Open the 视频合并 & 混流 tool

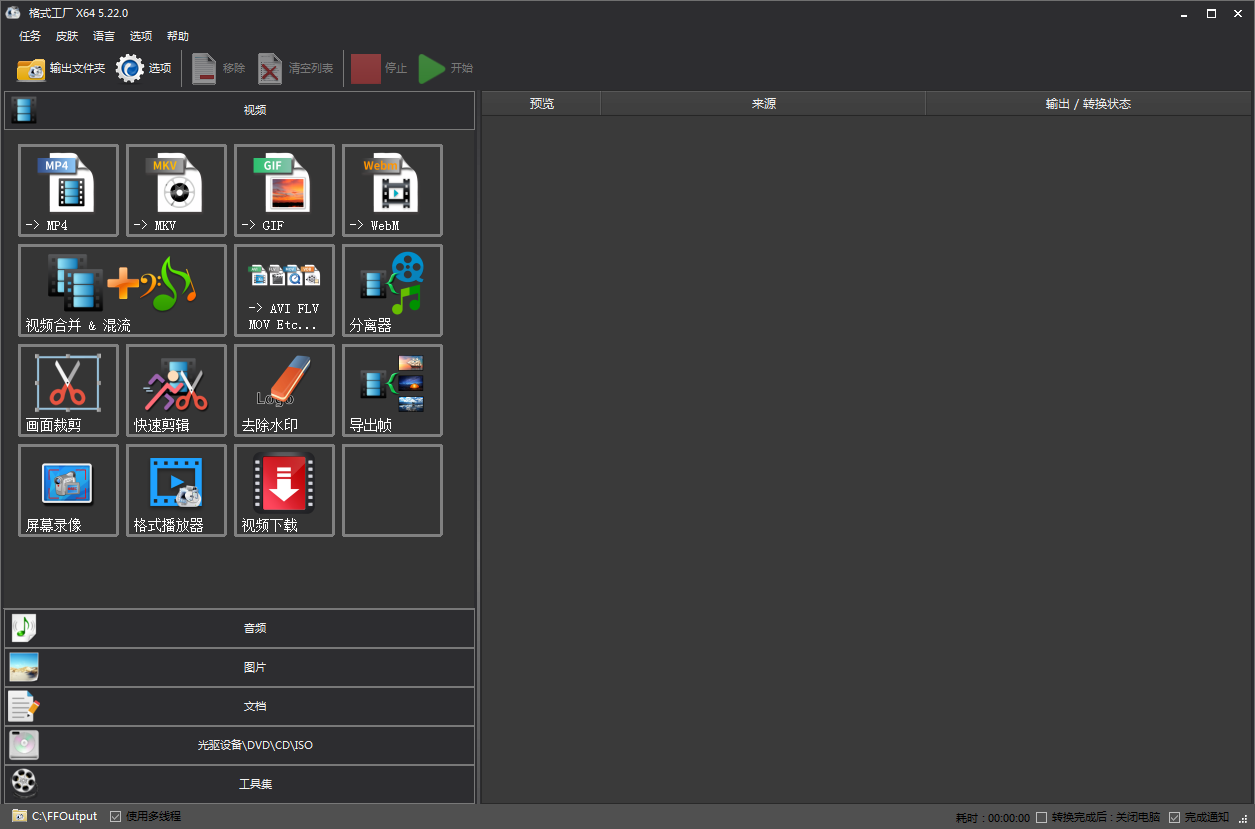coord(122,290)
